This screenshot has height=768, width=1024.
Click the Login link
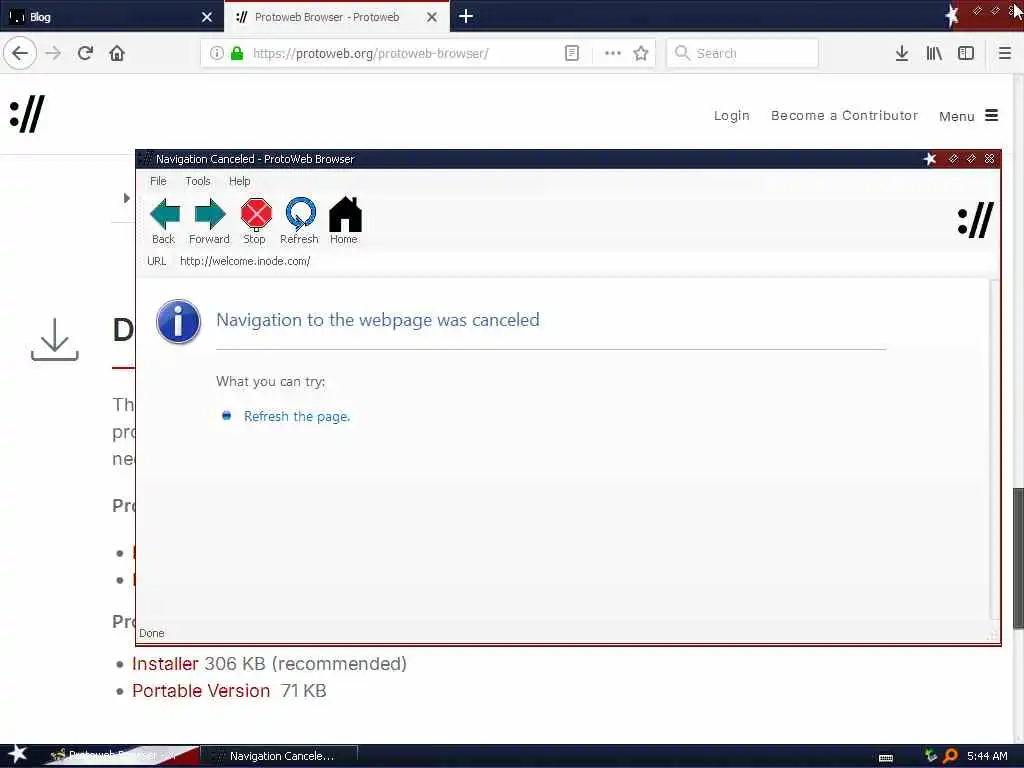tap(731, 115)
